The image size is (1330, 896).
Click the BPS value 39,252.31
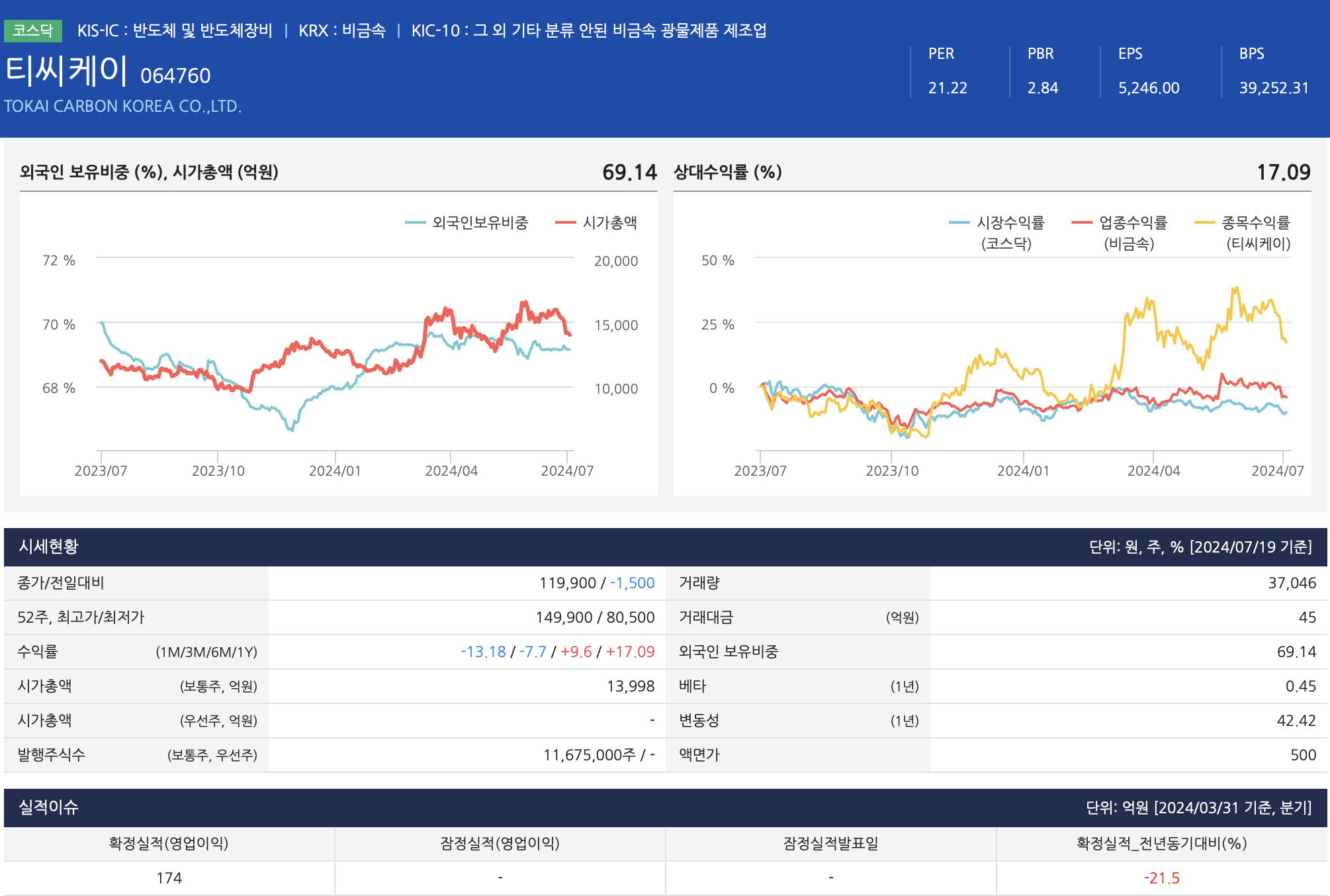click(1274, 88)
